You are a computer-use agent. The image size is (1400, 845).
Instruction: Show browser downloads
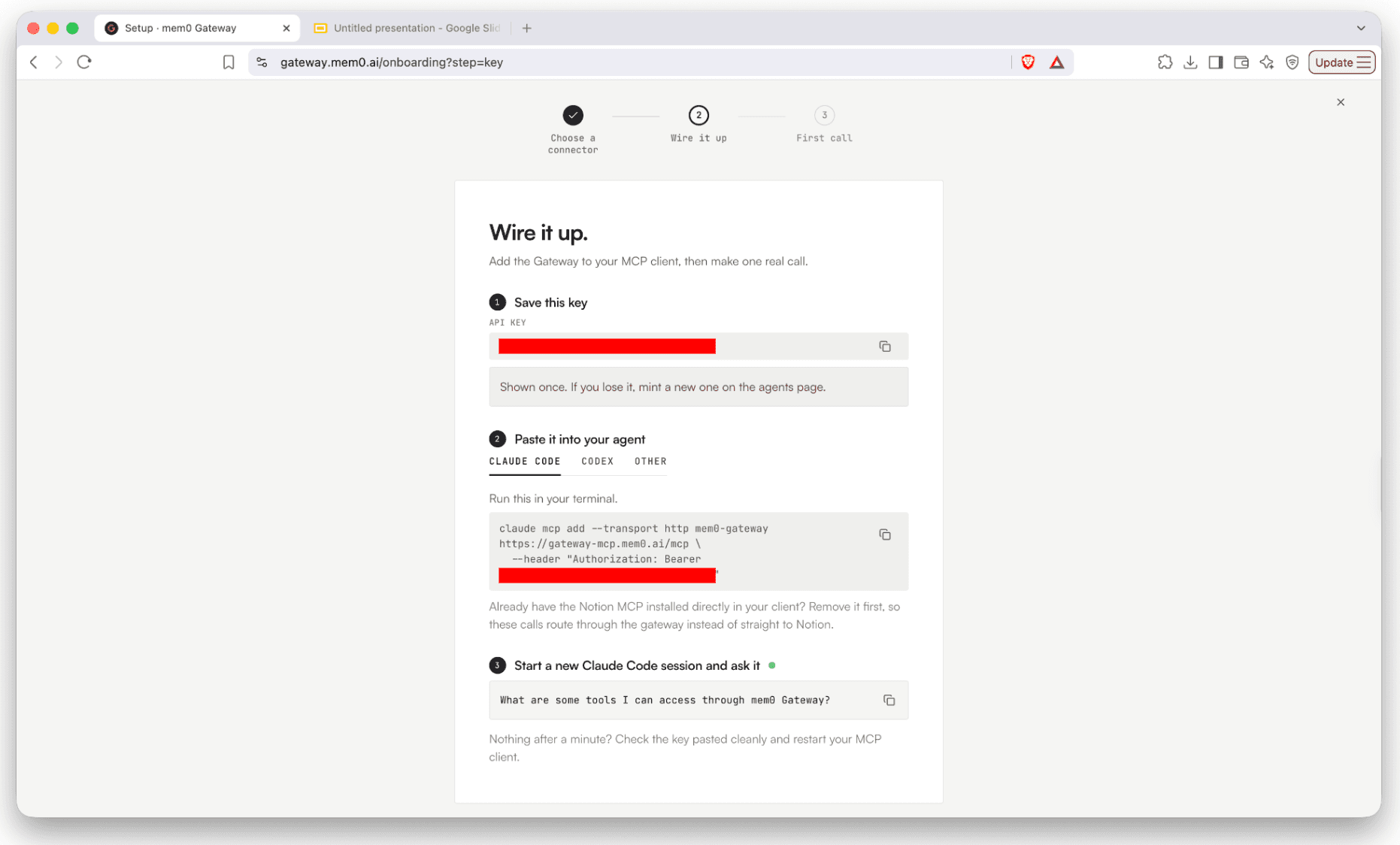pos(1190,62)
